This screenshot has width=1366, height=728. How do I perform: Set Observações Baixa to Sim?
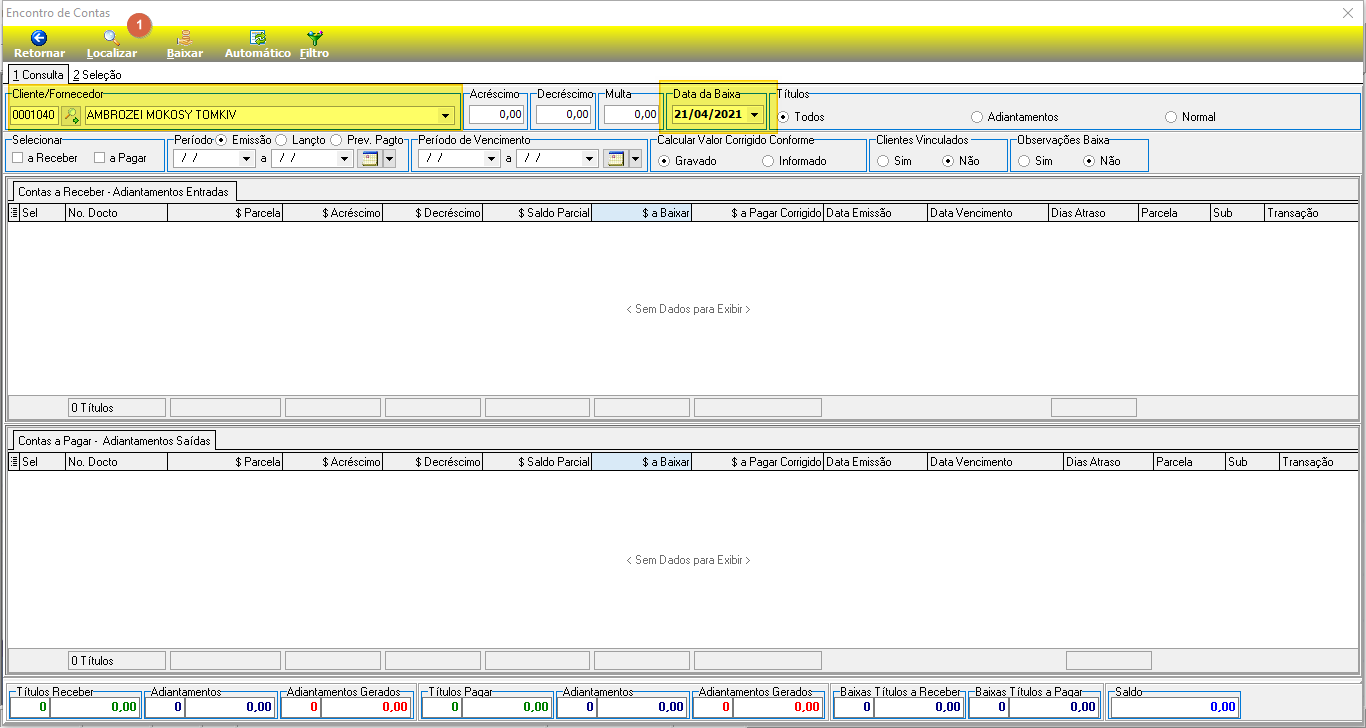1024,161
